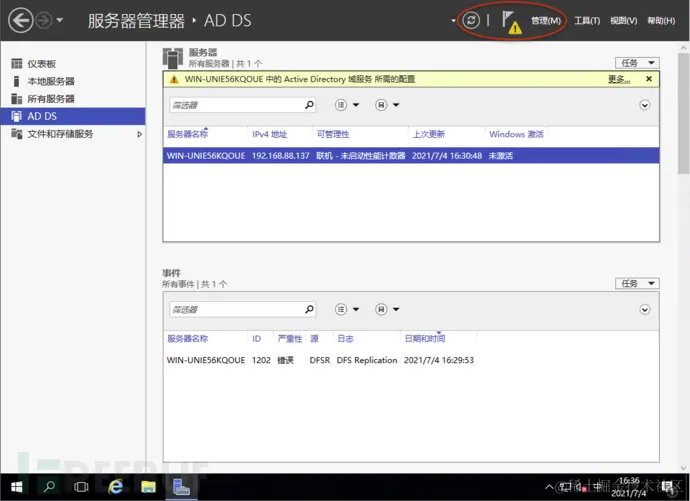Click the servers section header icon
This screenshot has width=690, height=501.
(172, 58)
